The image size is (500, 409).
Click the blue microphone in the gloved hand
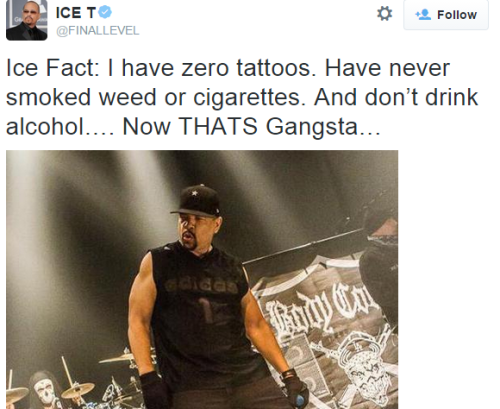[x=300, y=401]
